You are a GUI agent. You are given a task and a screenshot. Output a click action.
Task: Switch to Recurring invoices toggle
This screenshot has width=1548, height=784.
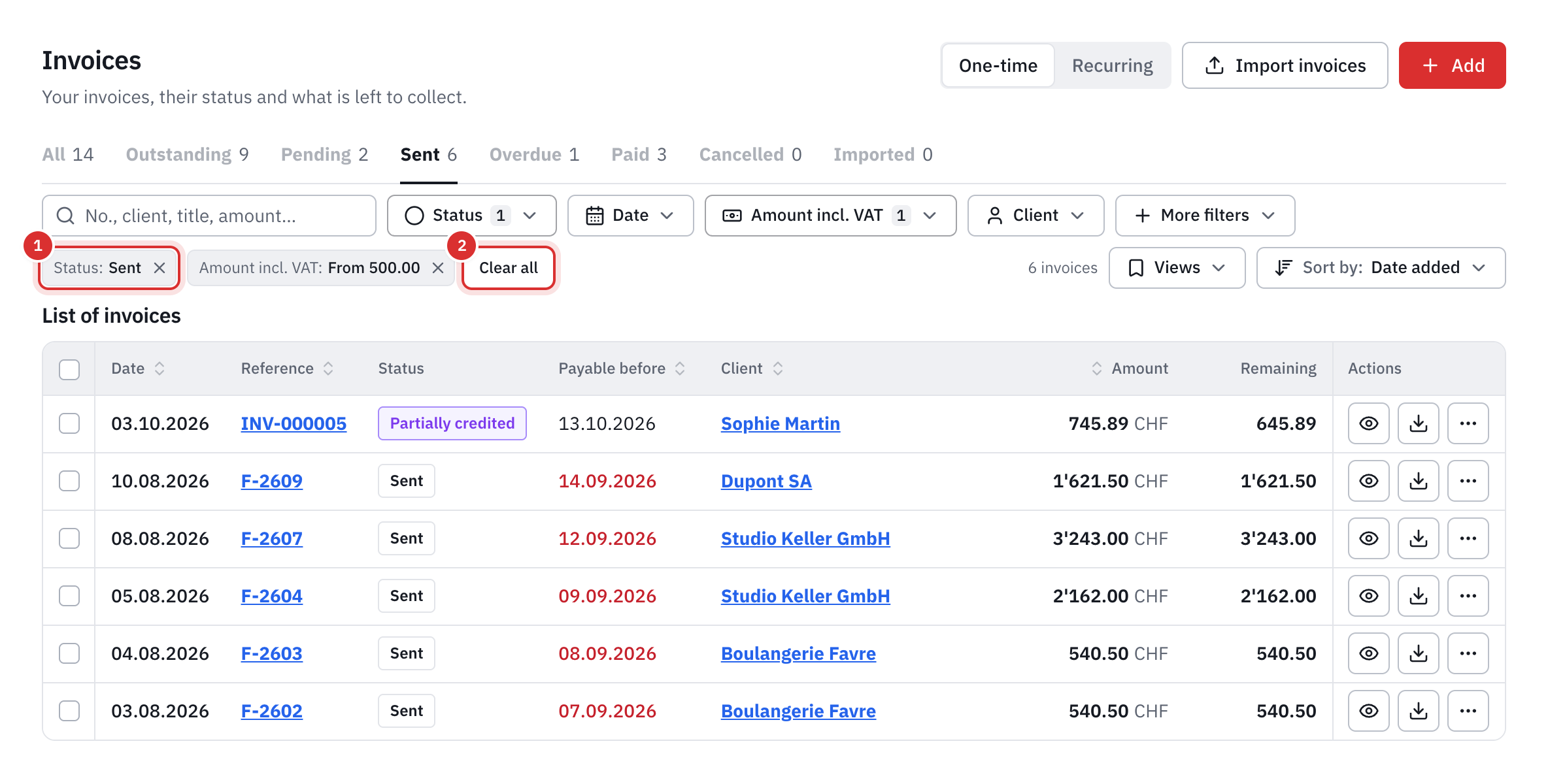(x=1112, y=65)
